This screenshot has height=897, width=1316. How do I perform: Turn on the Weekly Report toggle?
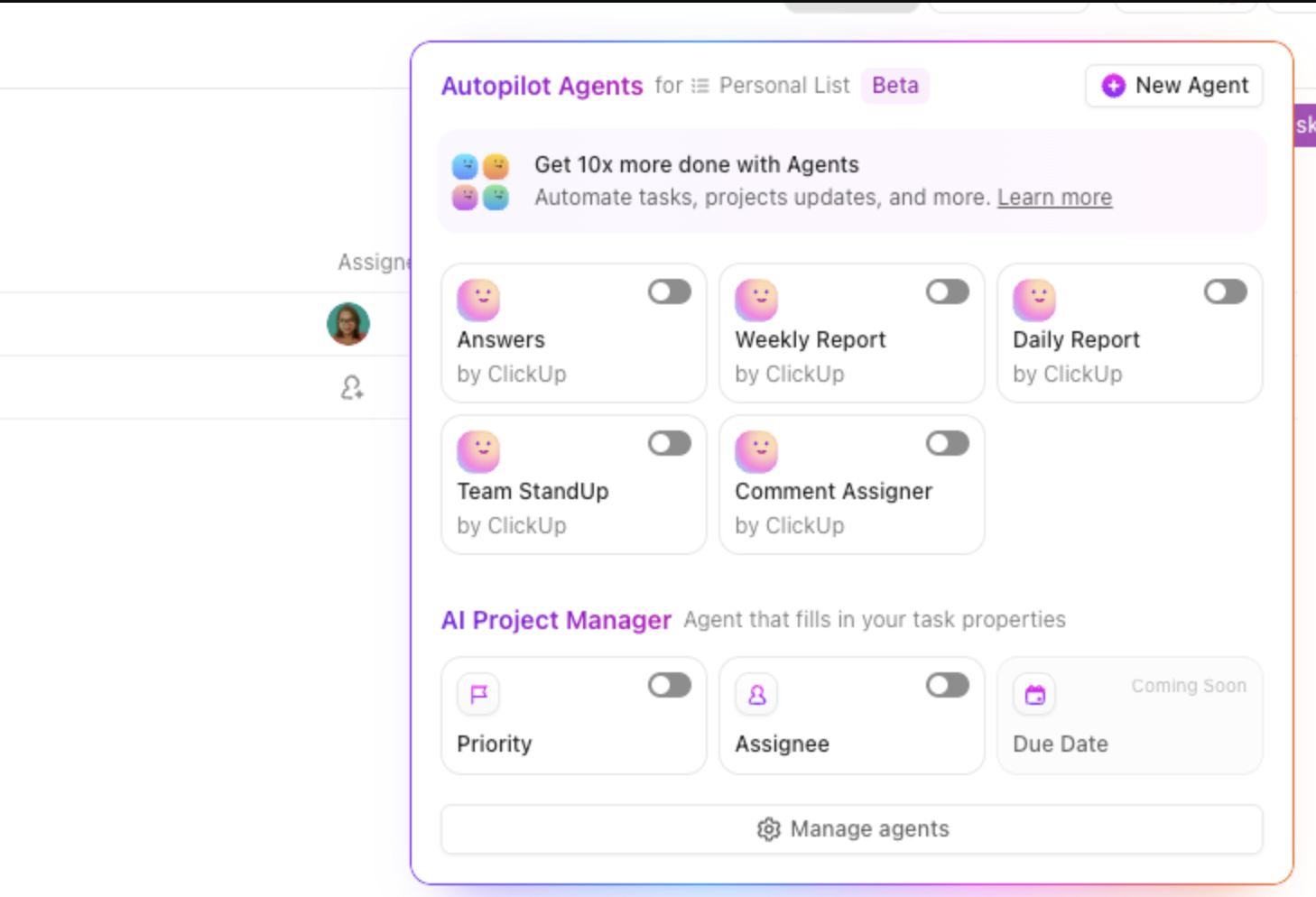tap(948, 291)
